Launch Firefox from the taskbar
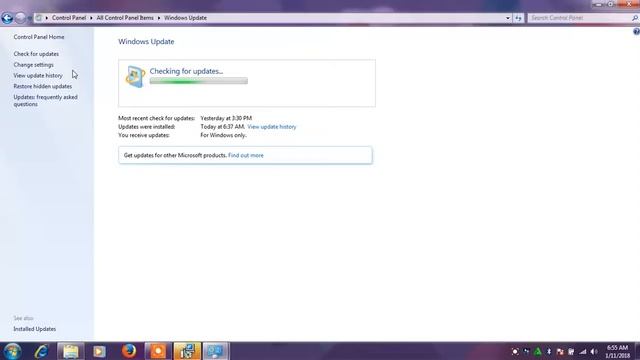 (x=129, y=351)
